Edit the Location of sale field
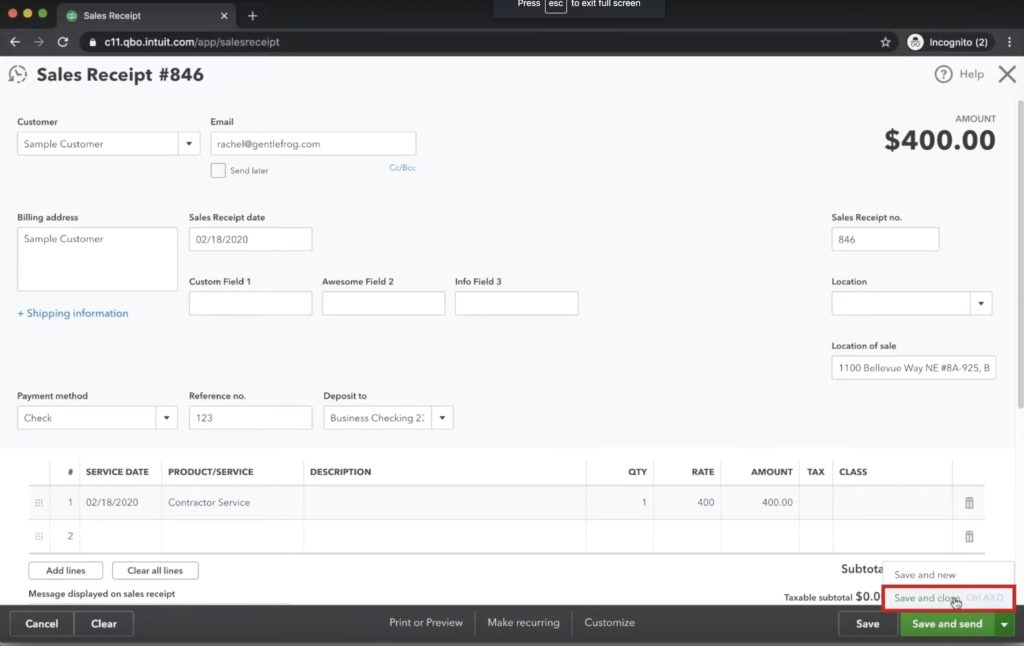Screen dimensions: 1024x646 click(913, 368)
